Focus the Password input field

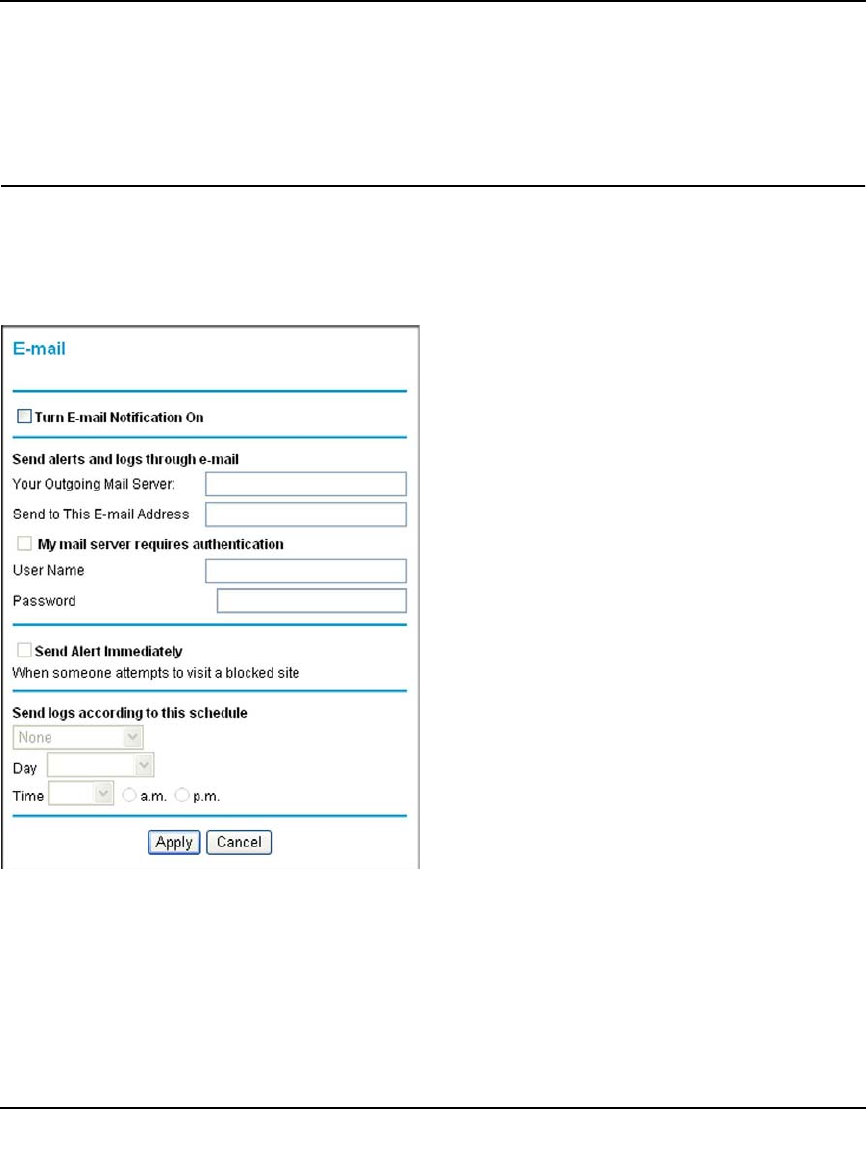pos(312,601)
